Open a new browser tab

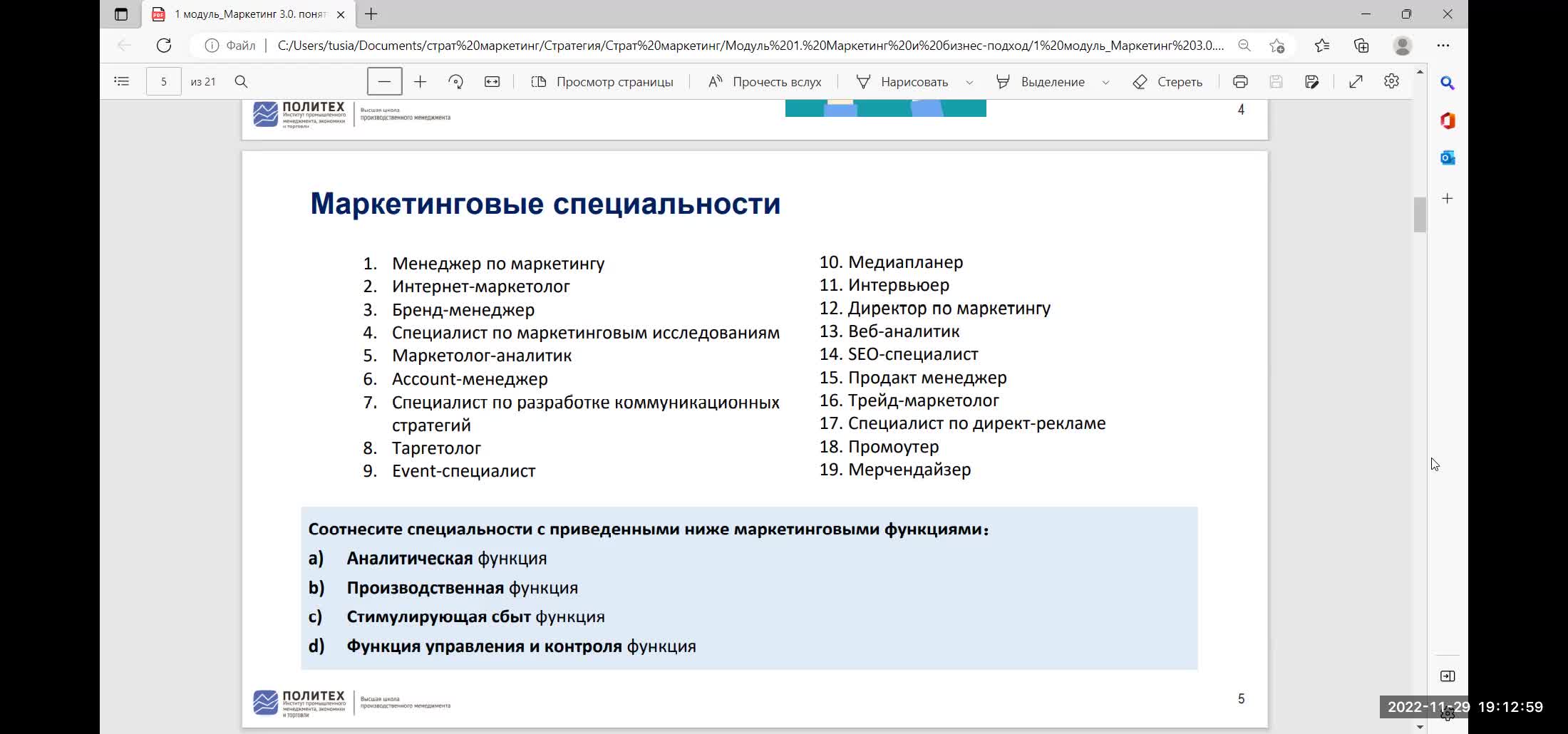click(371, 14)
